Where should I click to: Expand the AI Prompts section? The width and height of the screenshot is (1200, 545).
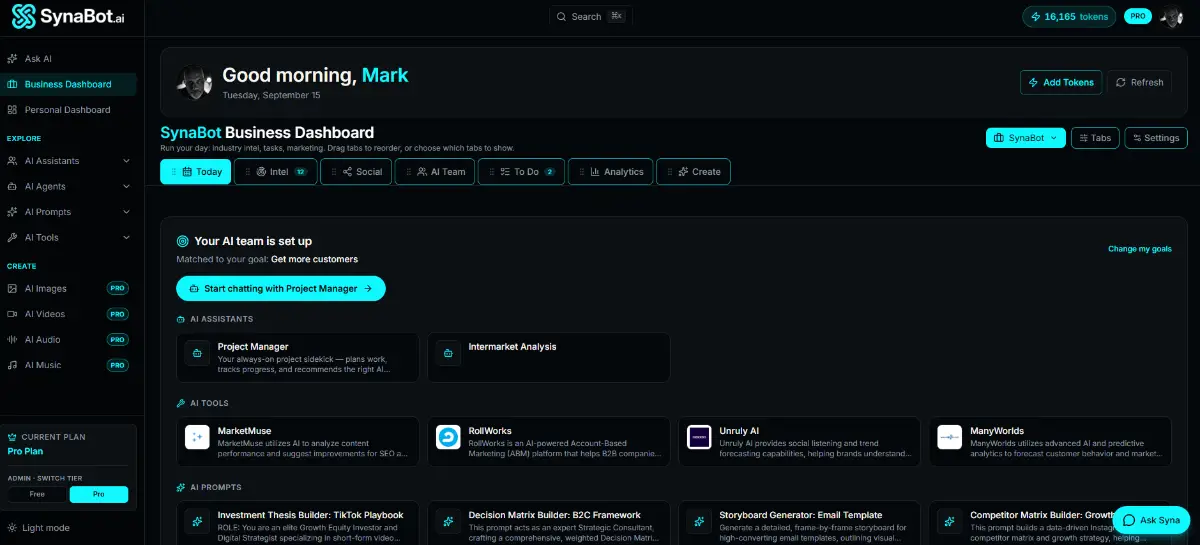click(68, 212)
